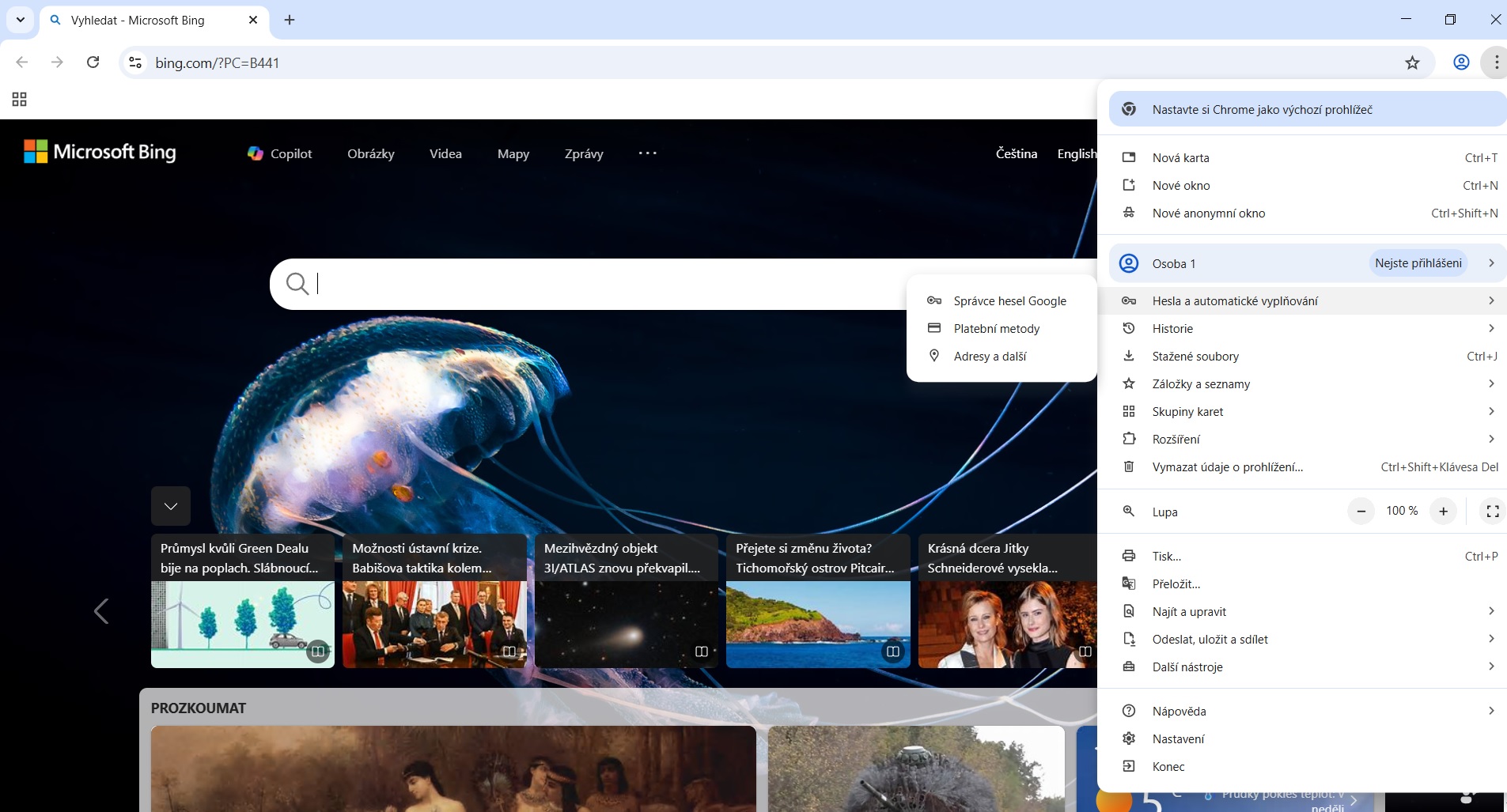Reload the page with the refresh icon
Viewport: 1507px width, 812px height.
point(93,62)
